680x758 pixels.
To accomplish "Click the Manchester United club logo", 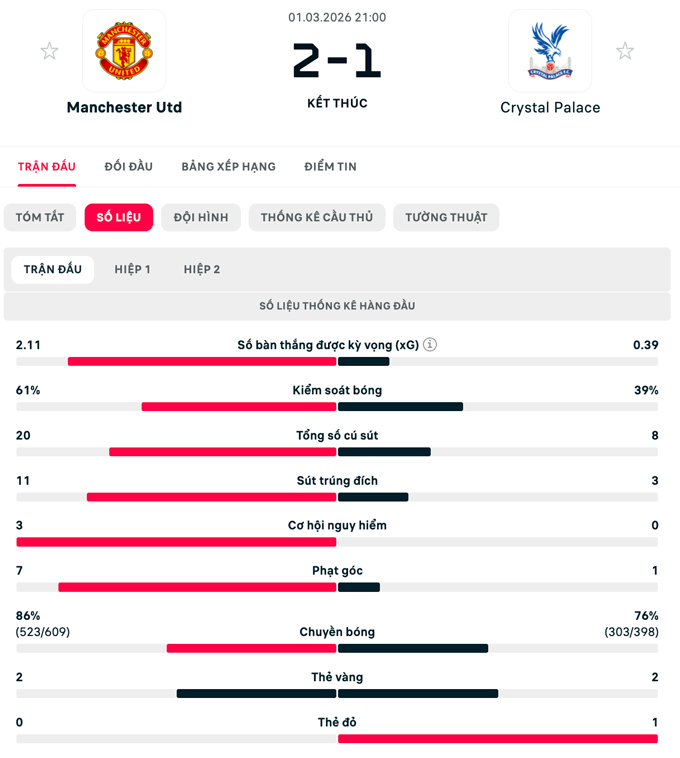I will pos(124,51).
